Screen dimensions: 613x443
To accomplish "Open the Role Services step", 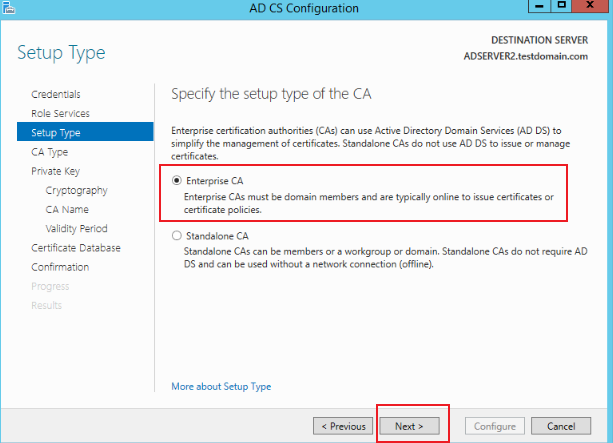I will coord(61,113).
